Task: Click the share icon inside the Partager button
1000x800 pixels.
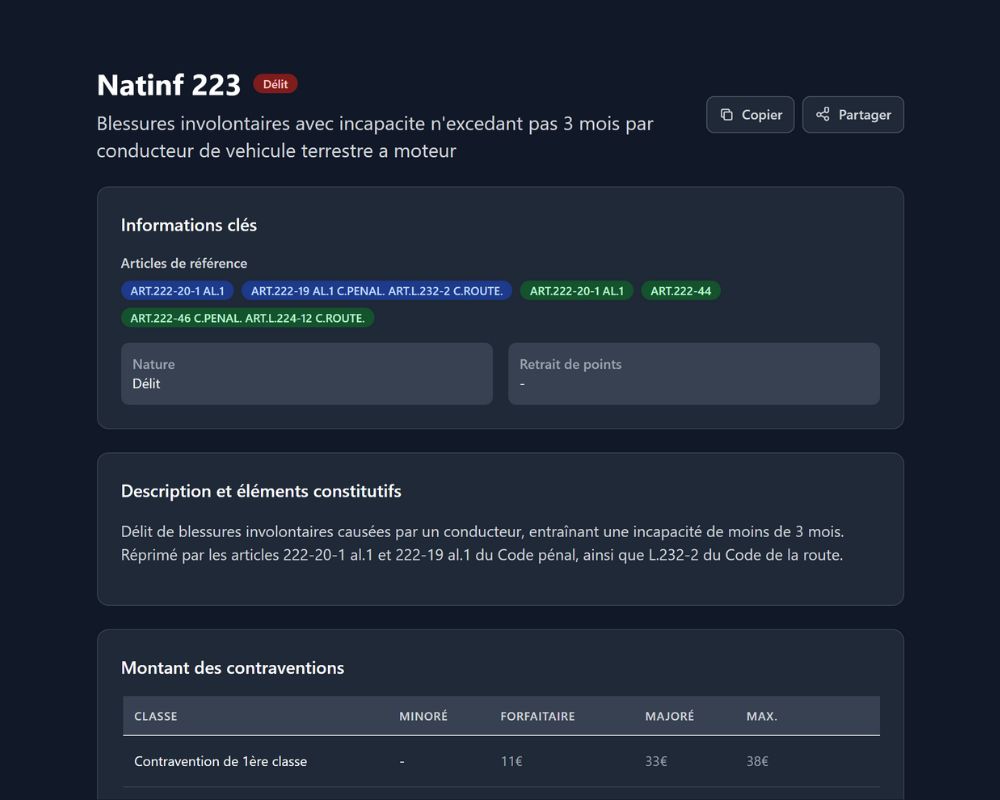Action: click(824, 114)
